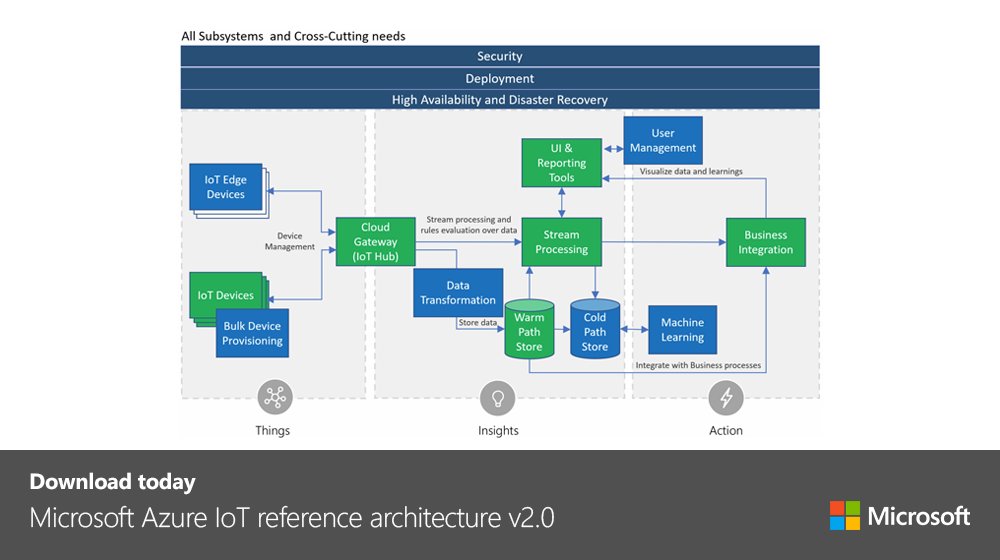Click the Machine Learning box
1000x560 pixels.
[682, 330]
